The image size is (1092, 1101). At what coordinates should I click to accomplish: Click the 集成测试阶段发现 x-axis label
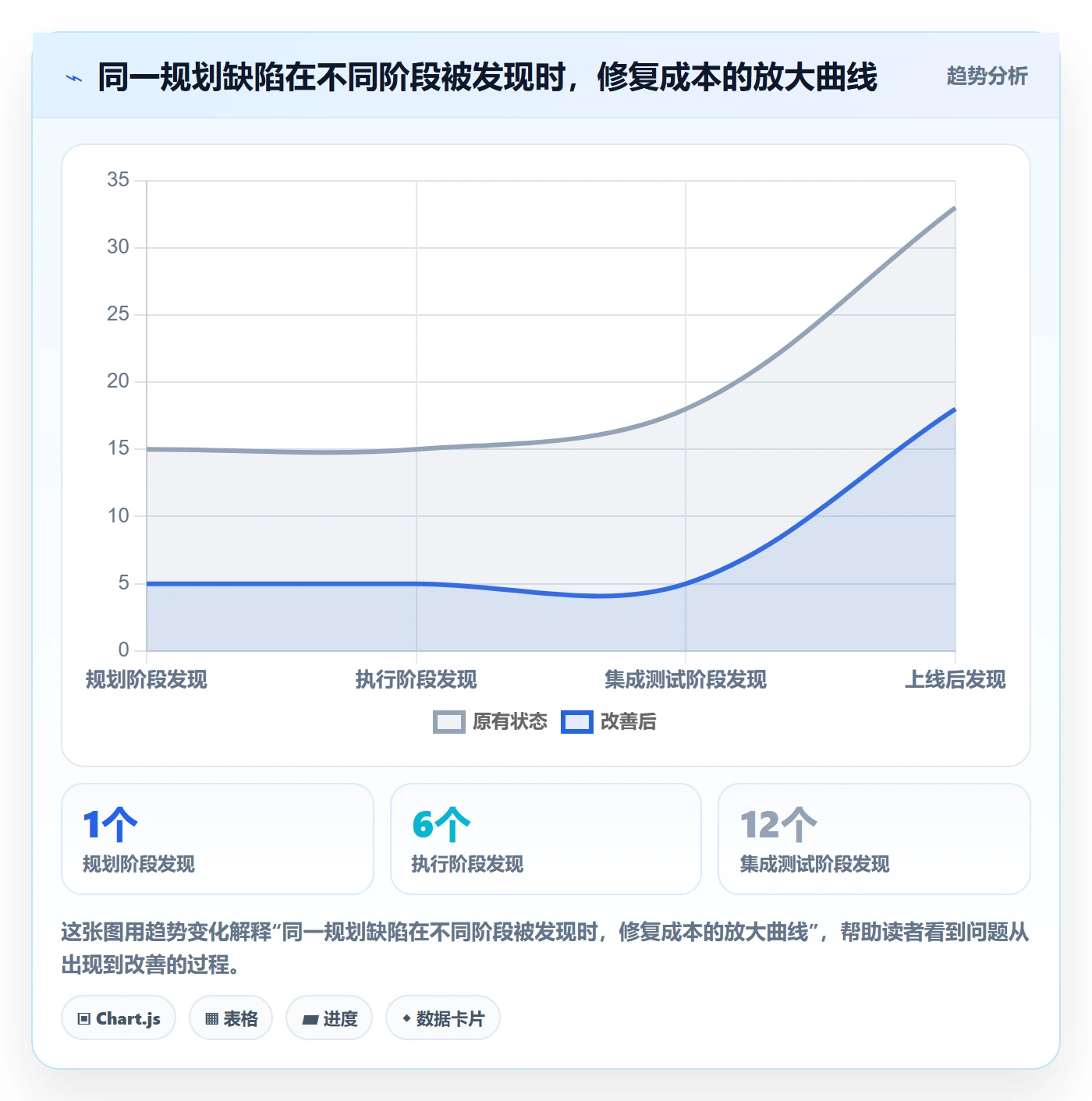tap(686, 680)
